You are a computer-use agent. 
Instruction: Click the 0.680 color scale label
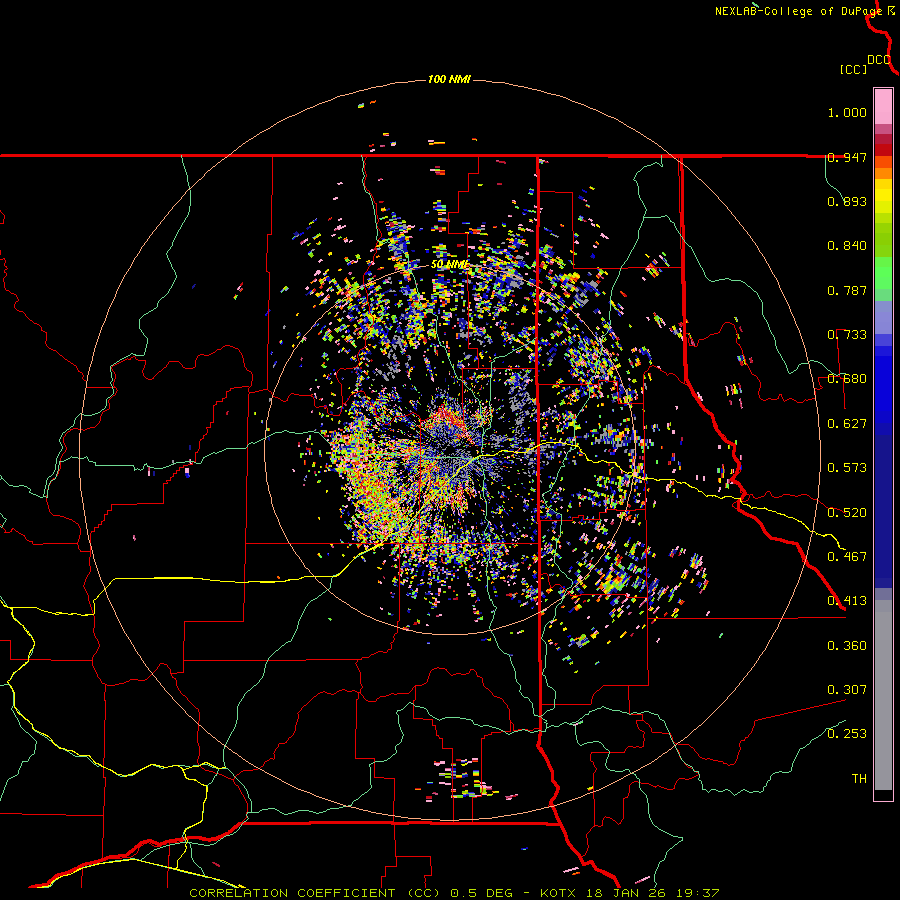(x=847, y=379)
